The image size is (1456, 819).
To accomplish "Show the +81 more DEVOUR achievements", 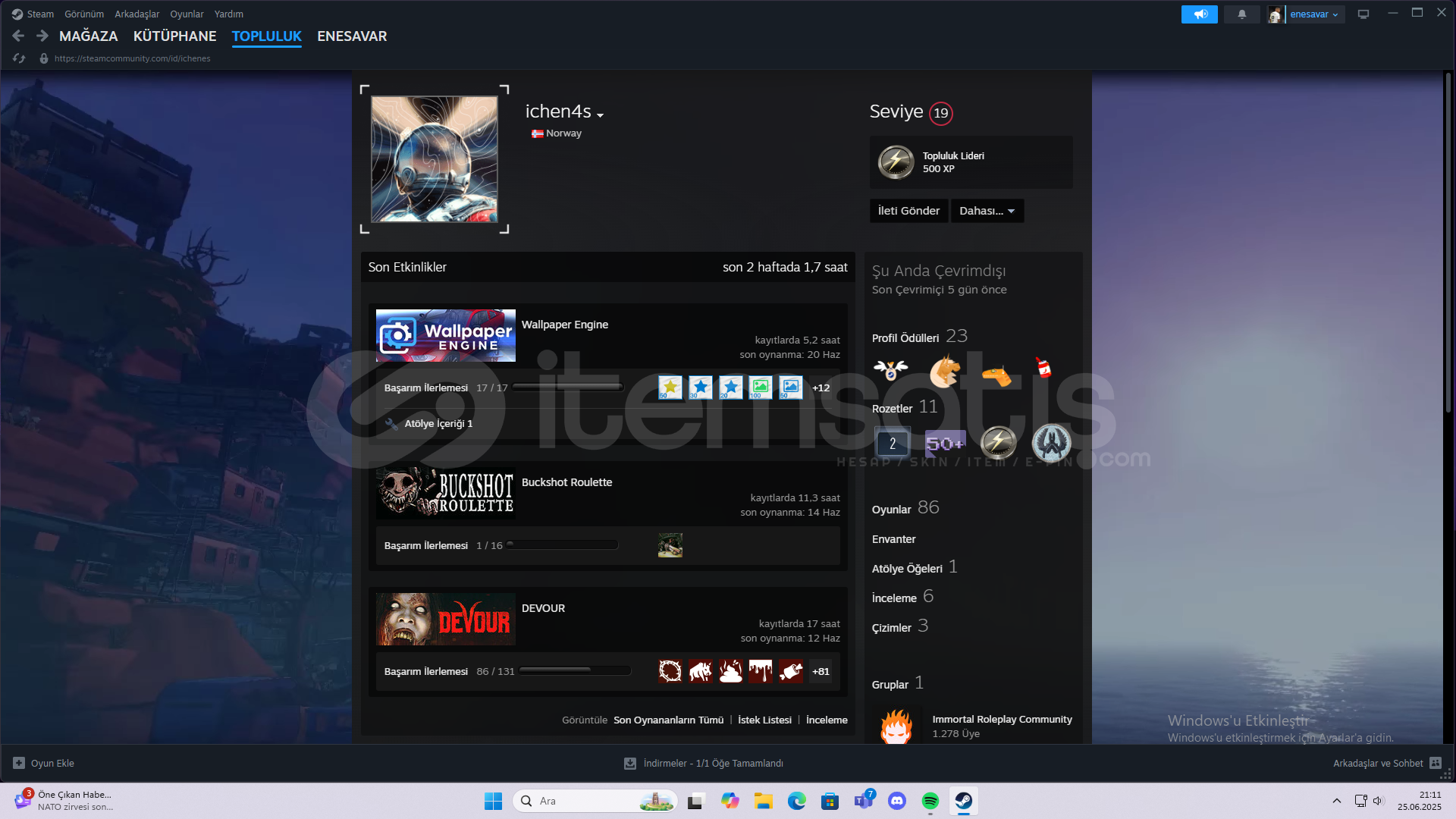I will (821, 671).
